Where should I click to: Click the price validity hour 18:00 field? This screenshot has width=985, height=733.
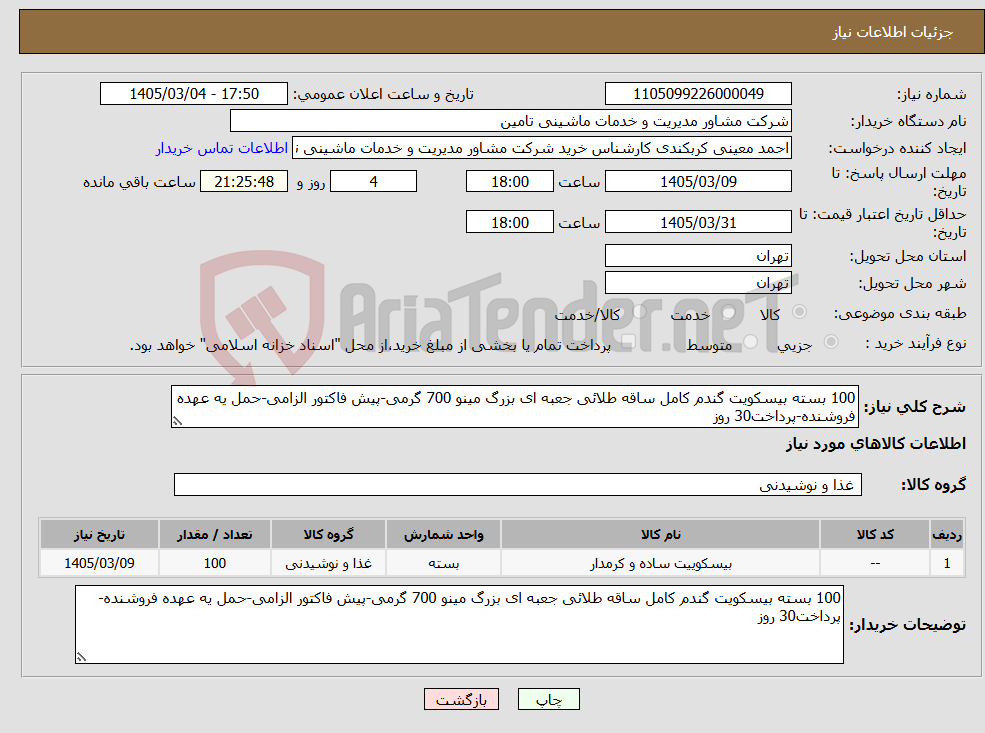pos(509,222)
